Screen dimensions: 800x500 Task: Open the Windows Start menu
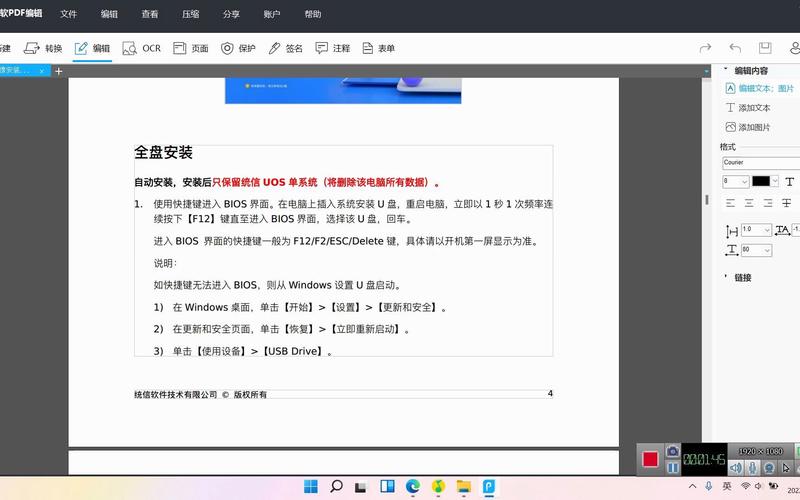310,486
